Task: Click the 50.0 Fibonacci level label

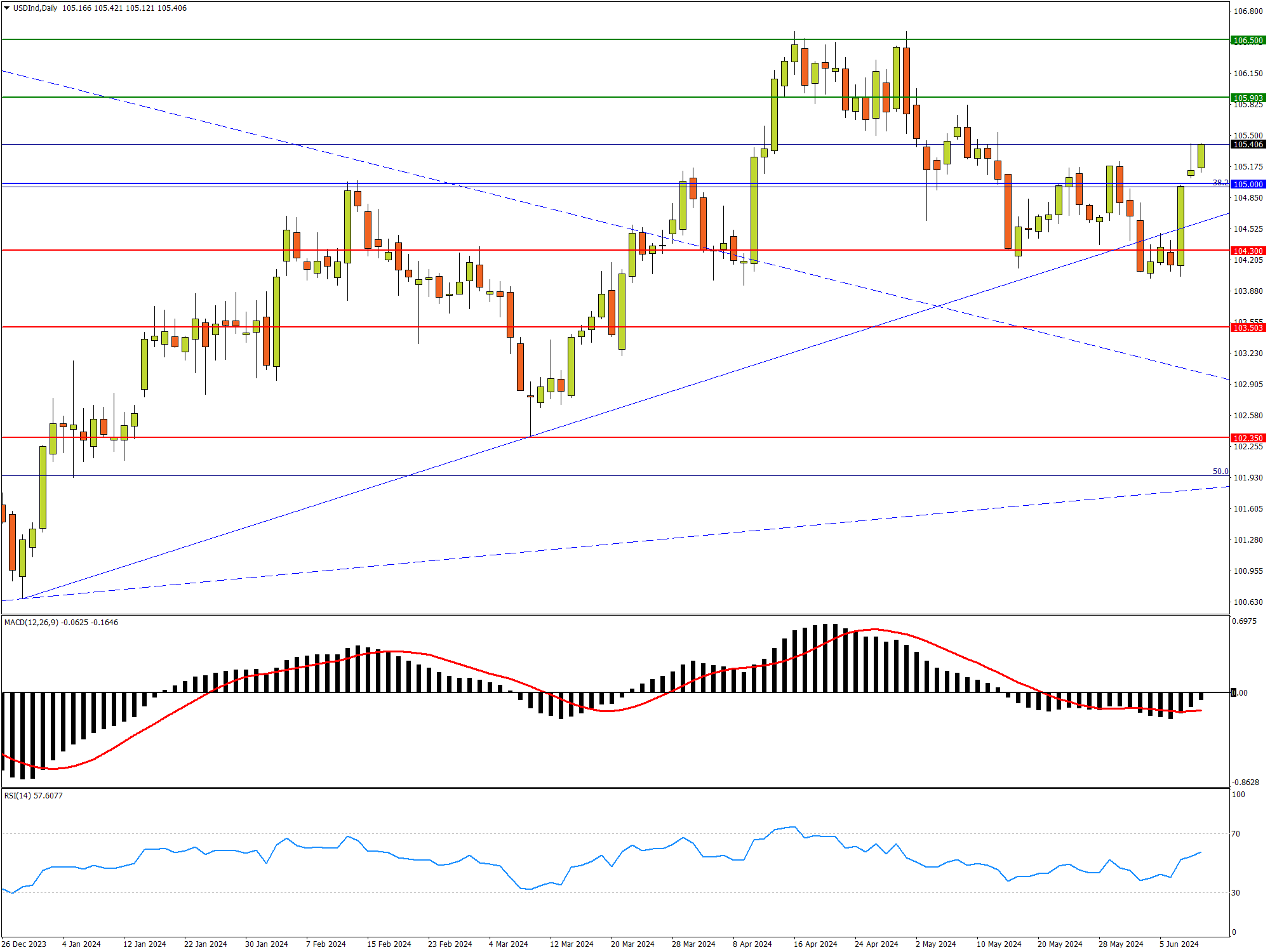Action: [x=1220, y=472]
